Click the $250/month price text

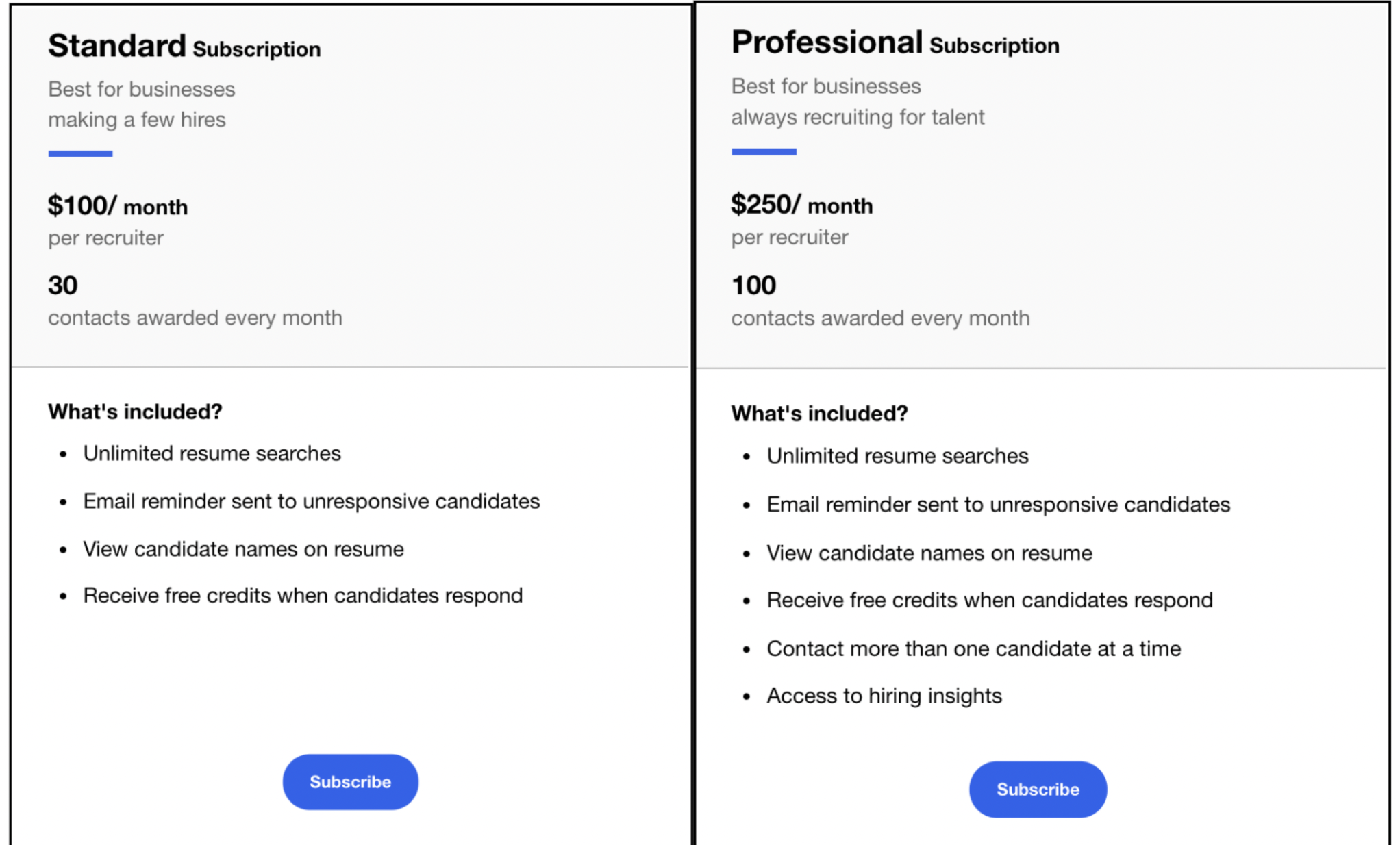pos(801,205)
